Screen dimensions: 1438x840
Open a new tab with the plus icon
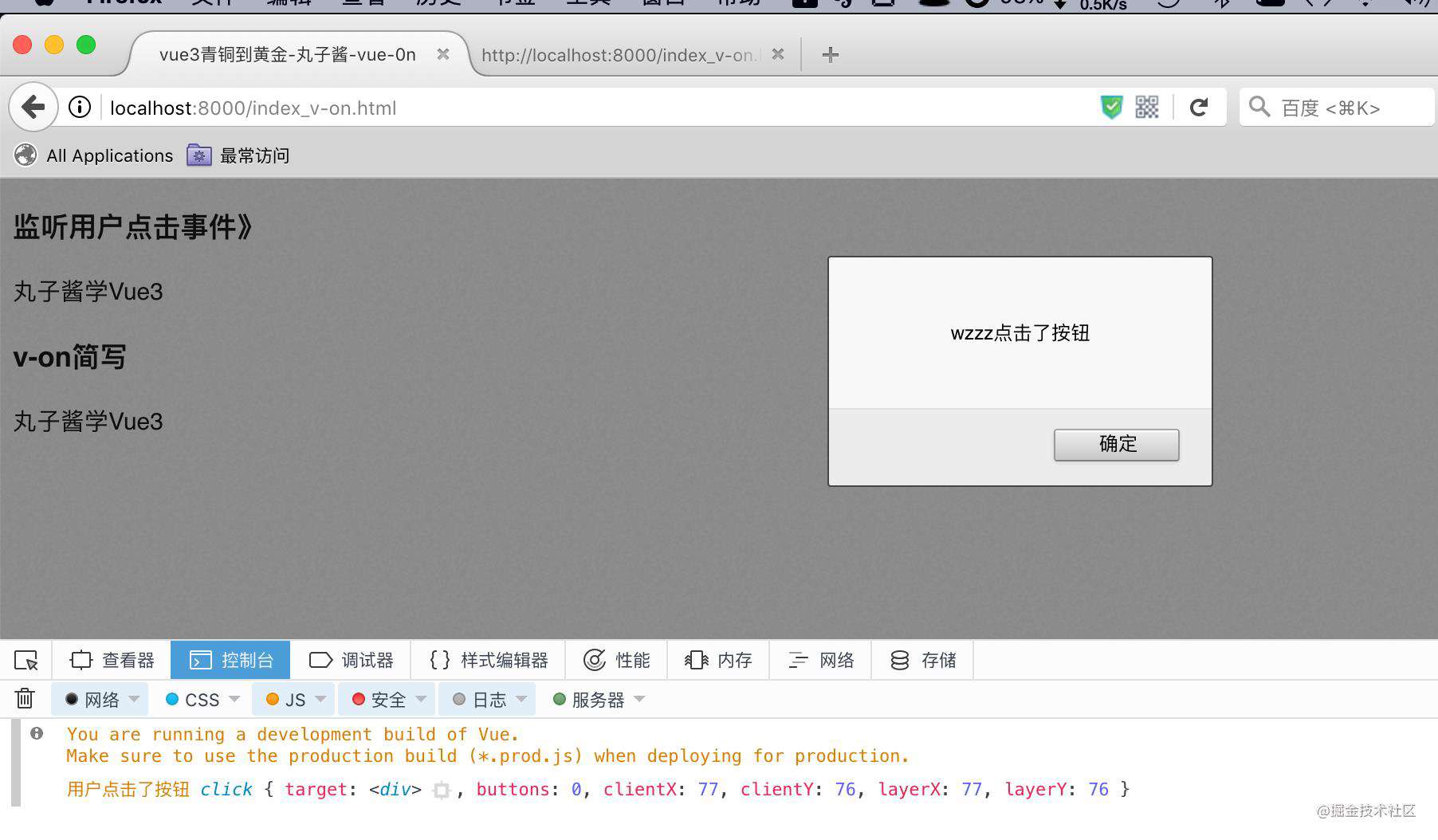point(830,55)
